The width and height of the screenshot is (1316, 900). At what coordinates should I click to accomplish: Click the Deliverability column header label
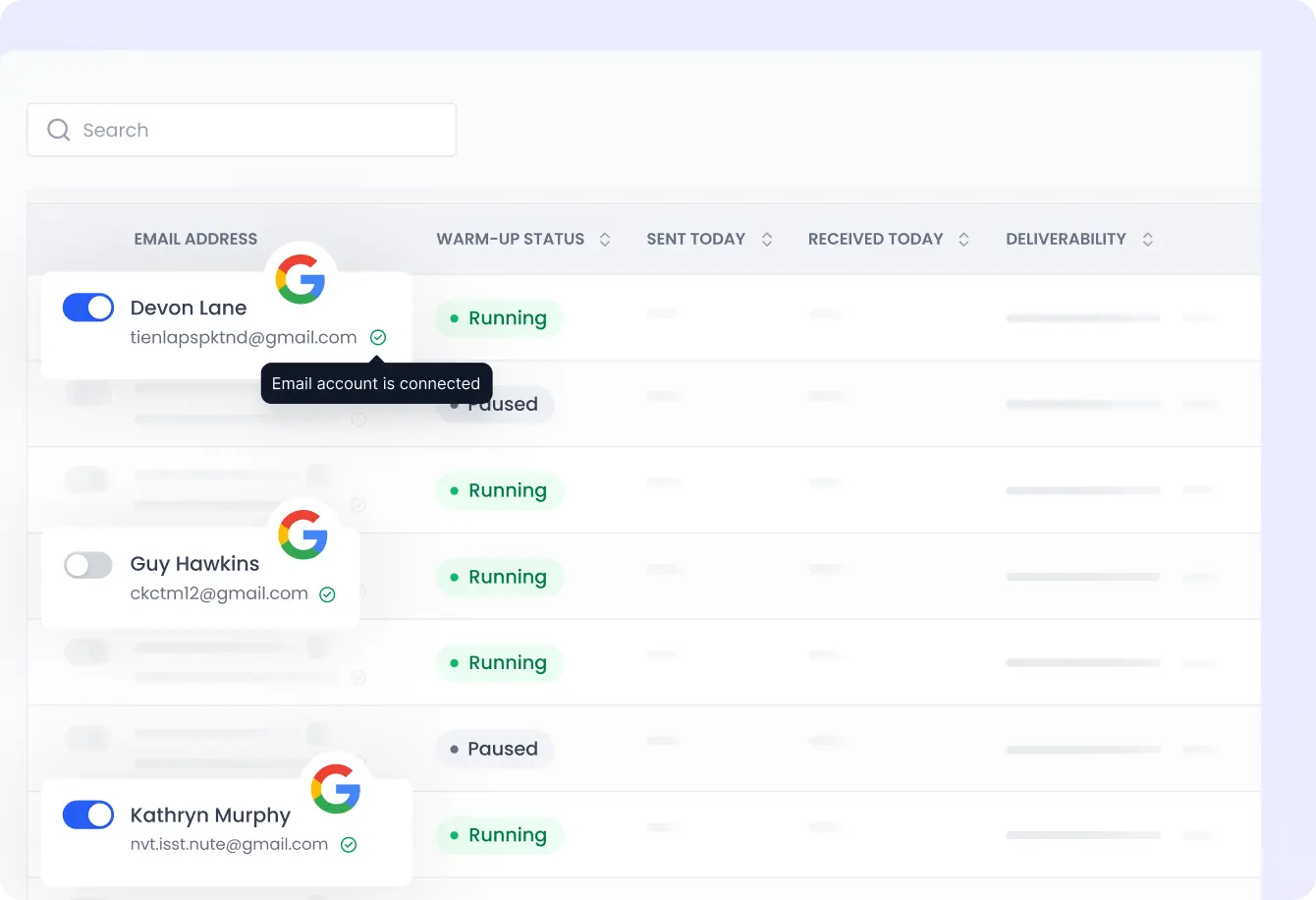1066,239
